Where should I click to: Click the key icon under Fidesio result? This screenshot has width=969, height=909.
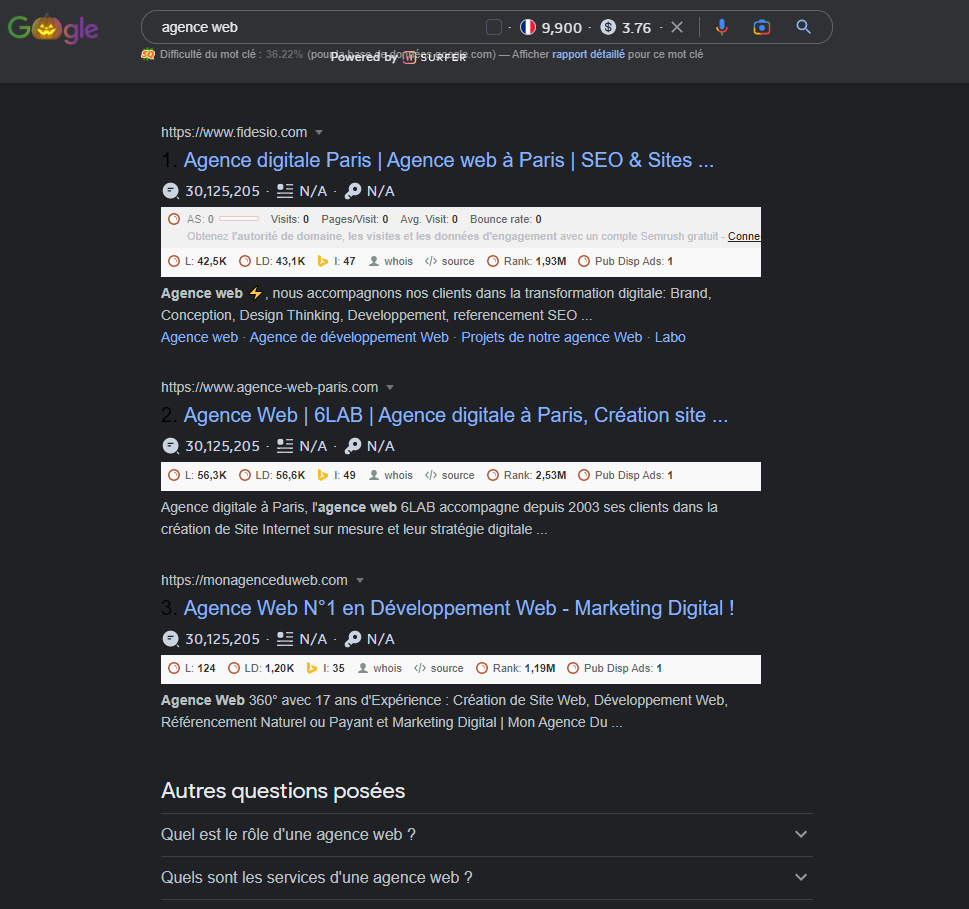pos(353,191)
